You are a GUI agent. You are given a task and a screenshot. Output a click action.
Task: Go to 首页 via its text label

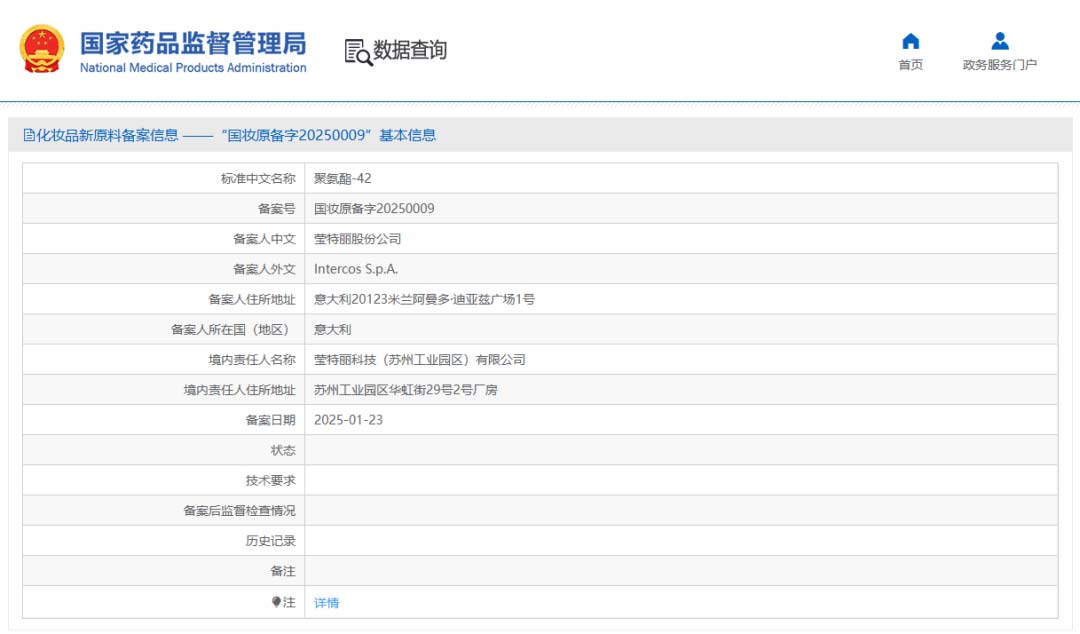(910, 65)
